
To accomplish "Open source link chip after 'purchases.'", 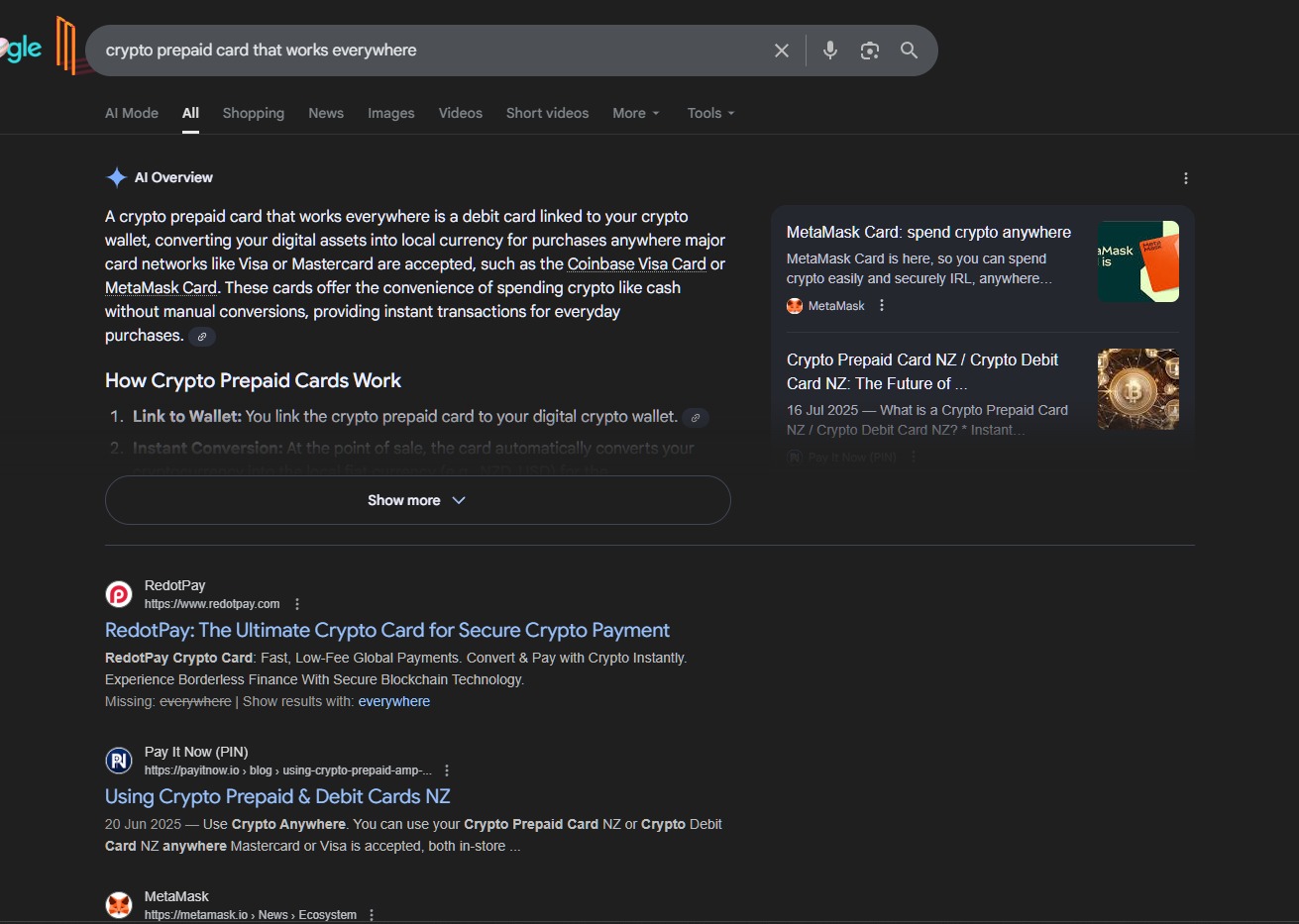I will [x=202, y=337].
